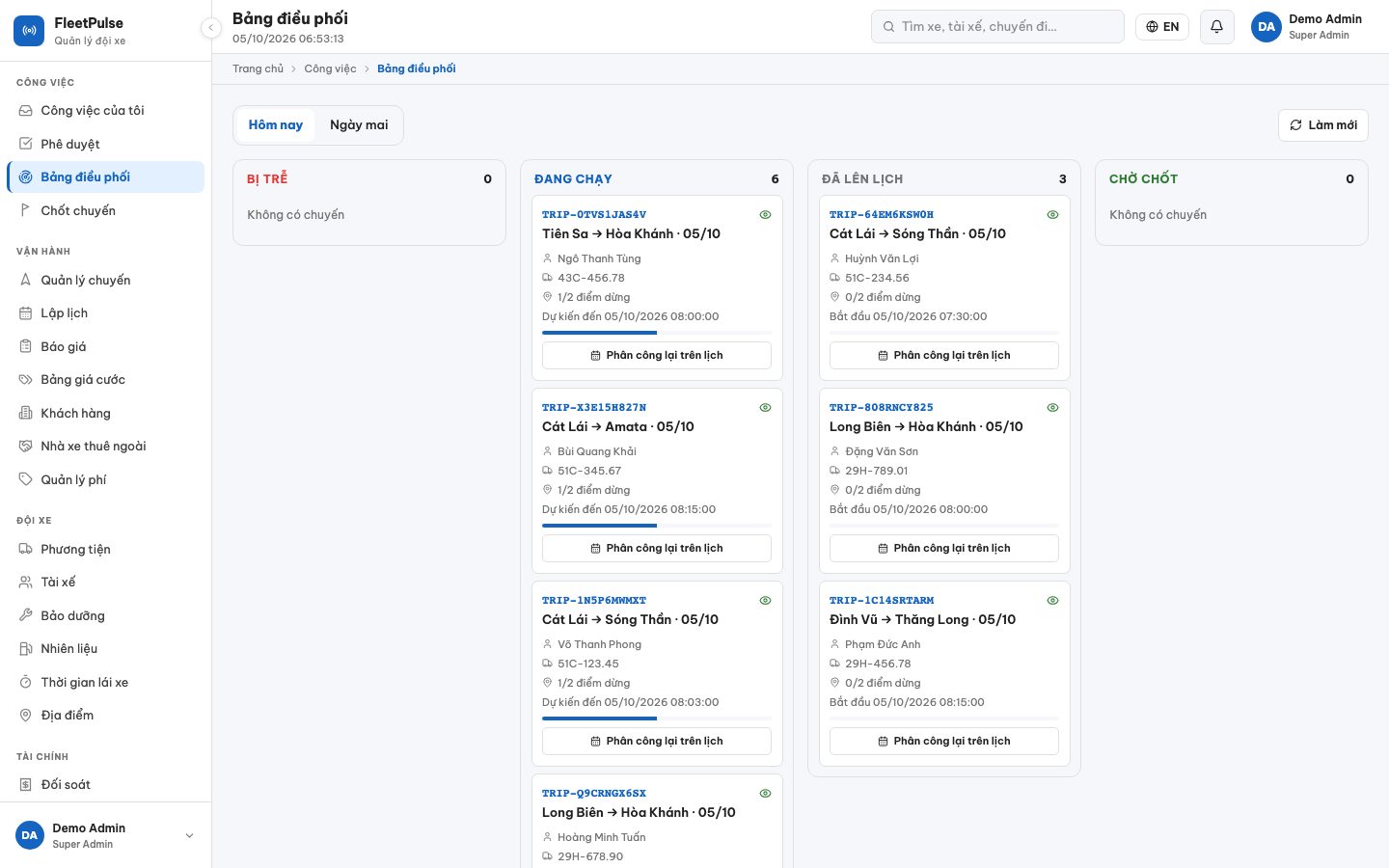Collapse the sidebar with chevron button
Viewport: 1389px width, 868px height.
pos(211,28)
